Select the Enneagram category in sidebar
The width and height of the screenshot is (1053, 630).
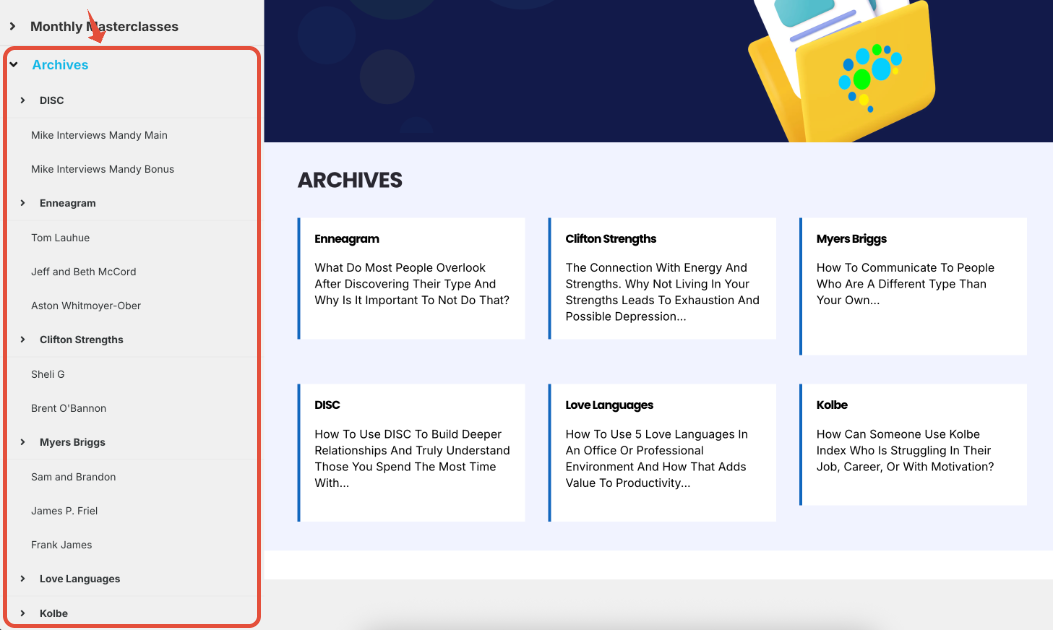pos(68,203)
